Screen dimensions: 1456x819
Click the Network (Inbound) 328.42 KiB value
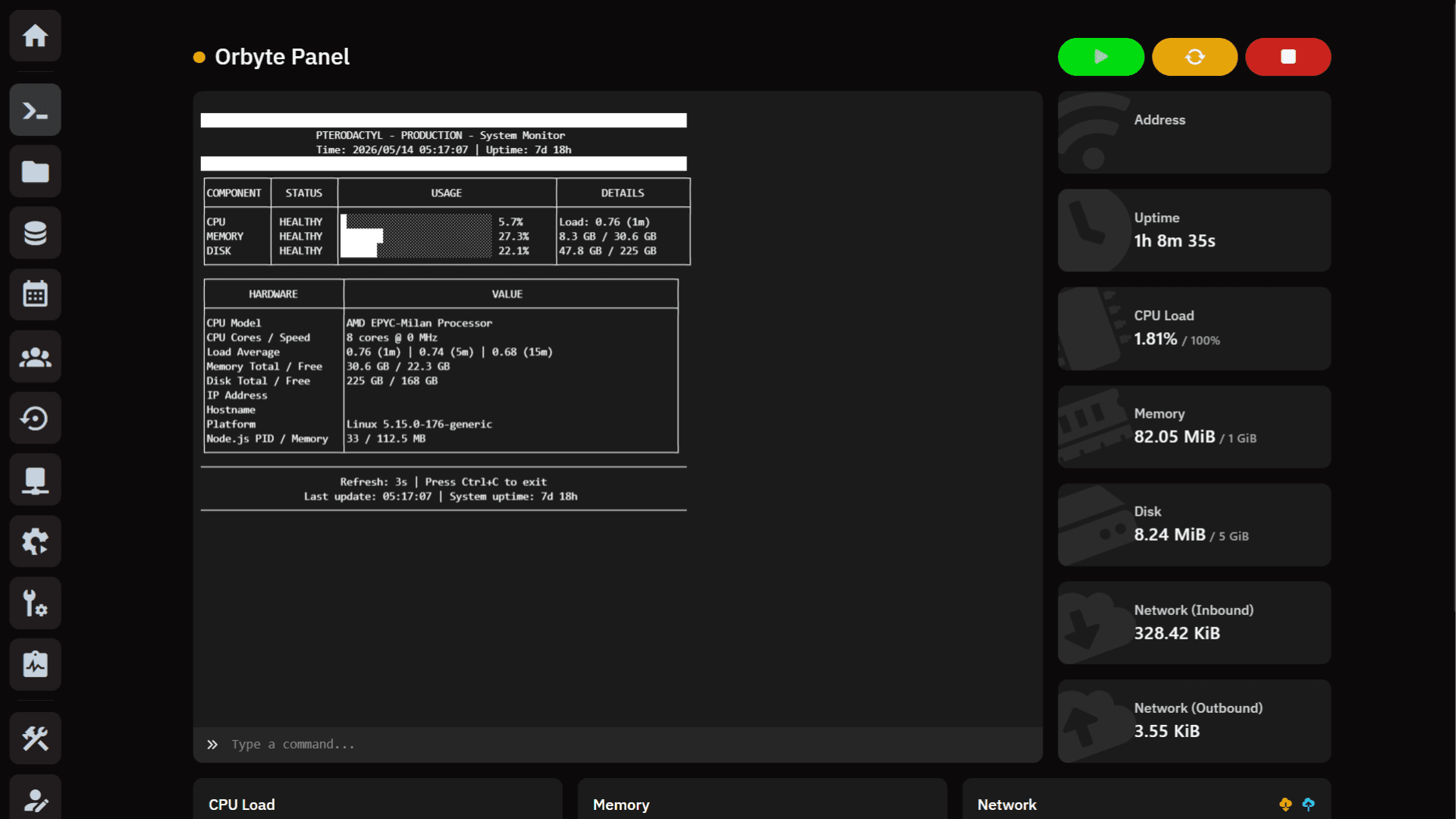point(1177,633)
